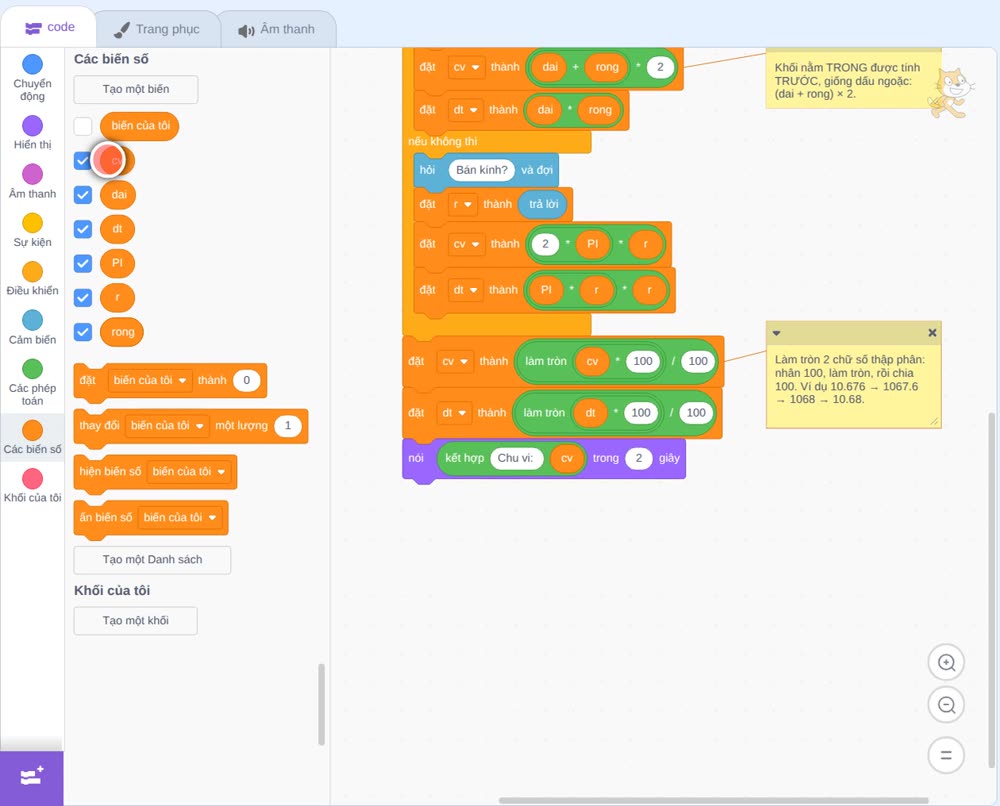Zoom out of the workspace
The height and width of the screenshot is (806, 1000).
946,705
